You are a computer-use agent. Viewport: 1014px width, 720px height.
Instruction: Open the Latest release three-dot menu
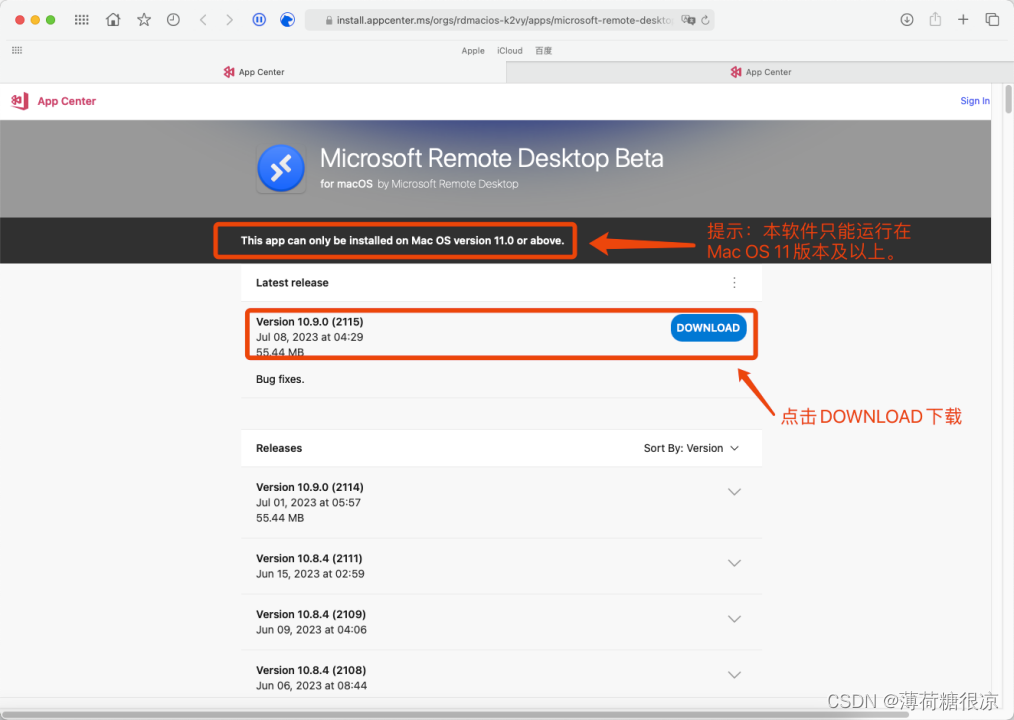coord(735,283)
